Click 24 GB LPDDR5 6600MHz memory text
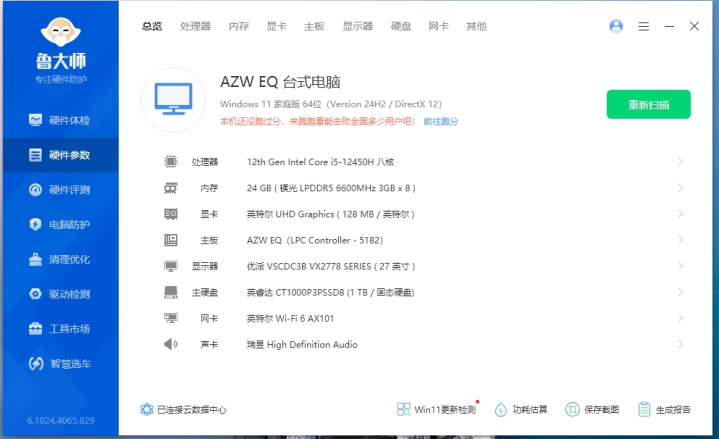The image size is (719, 439). point(331,188)
